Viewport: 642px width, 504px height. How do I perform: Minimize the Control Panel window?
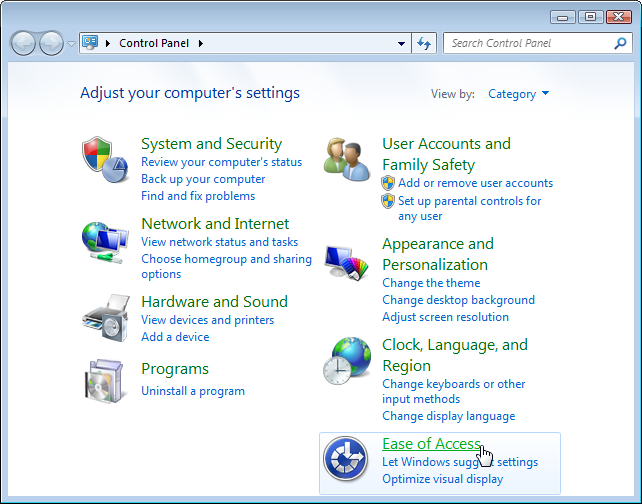tap(563, 17)
